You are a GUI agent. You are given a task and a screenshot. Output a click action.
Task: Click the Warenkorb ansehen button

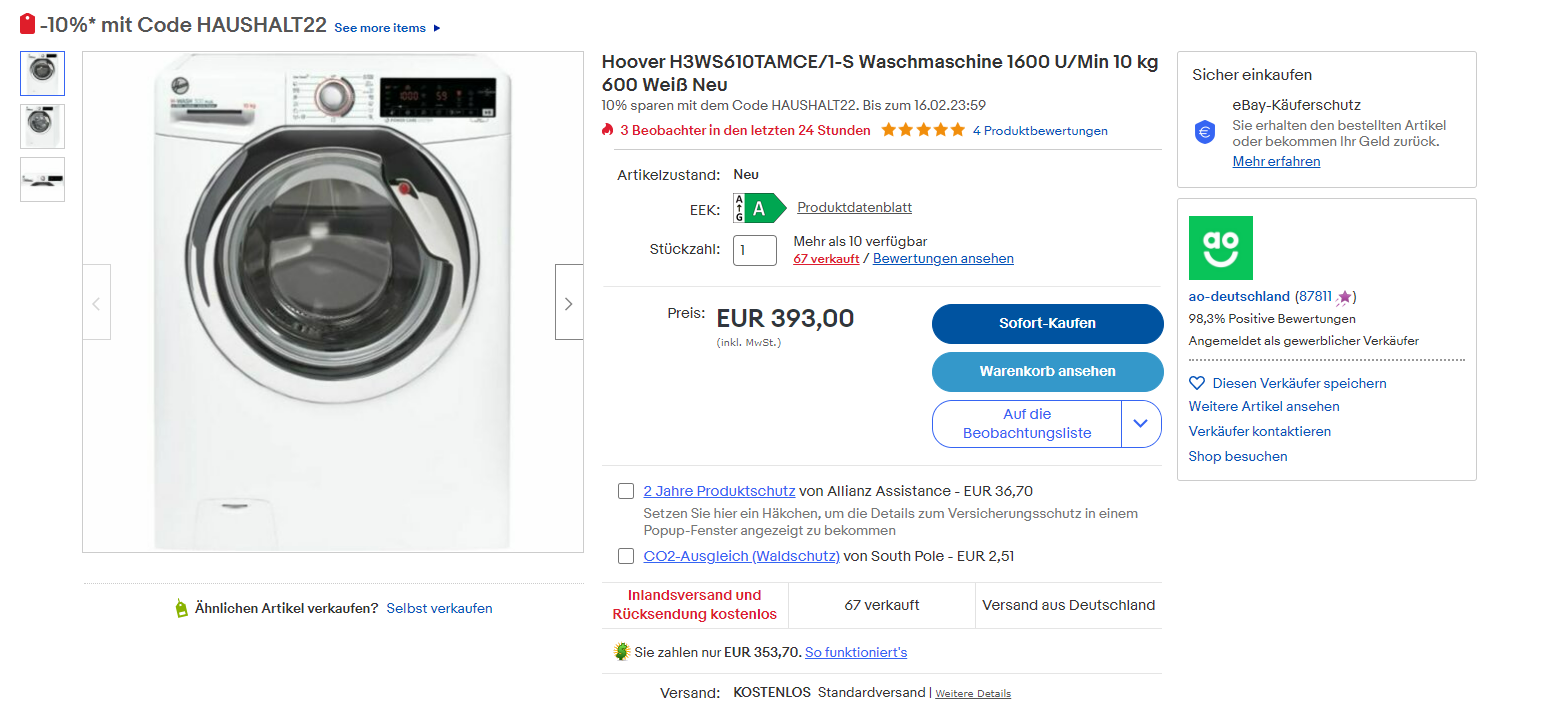1048,371
